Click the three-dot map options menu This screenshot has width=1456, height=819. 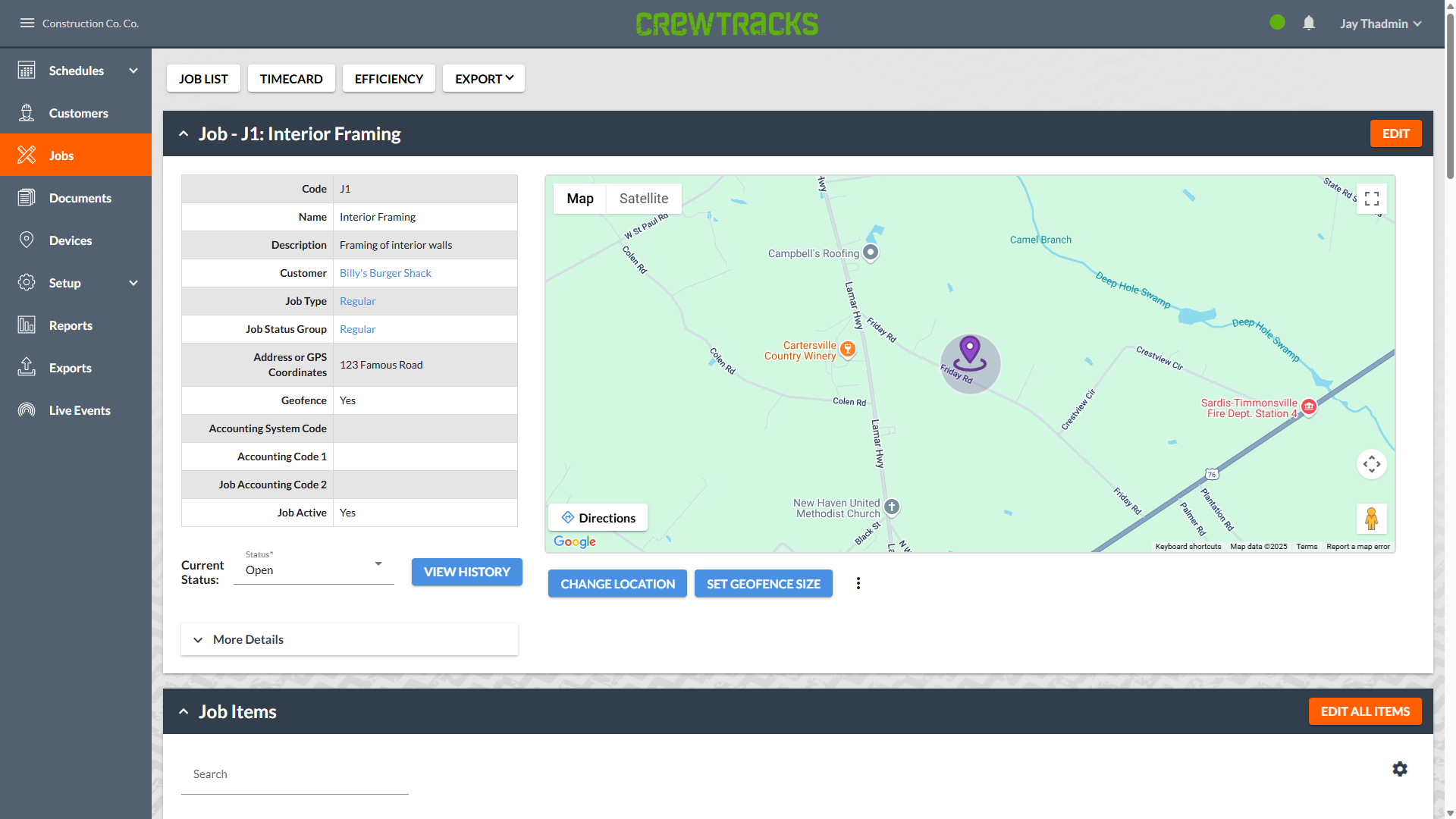858,583
